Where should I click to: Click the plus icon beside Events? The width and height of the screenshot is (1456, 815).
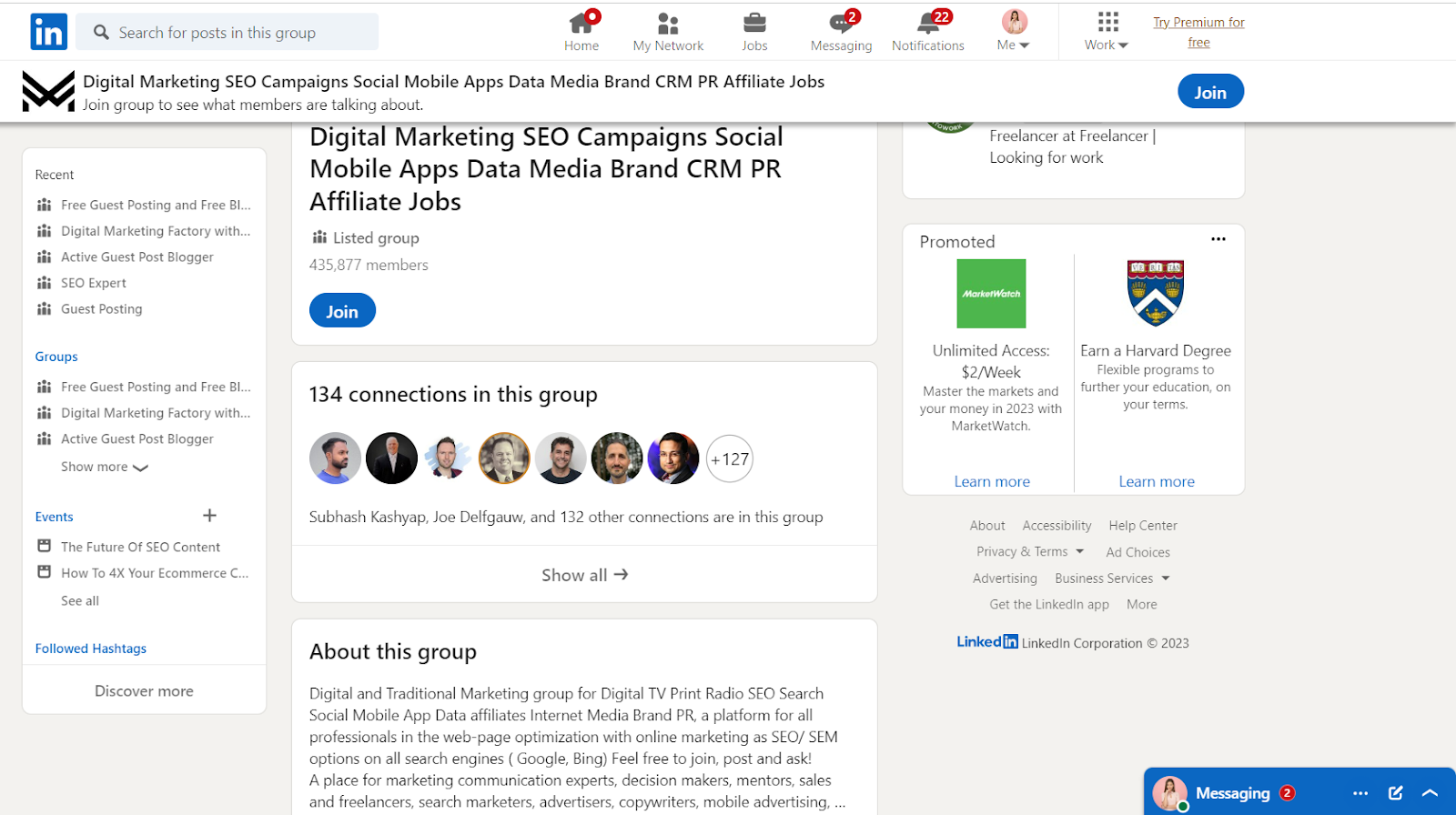click(209, 516)
